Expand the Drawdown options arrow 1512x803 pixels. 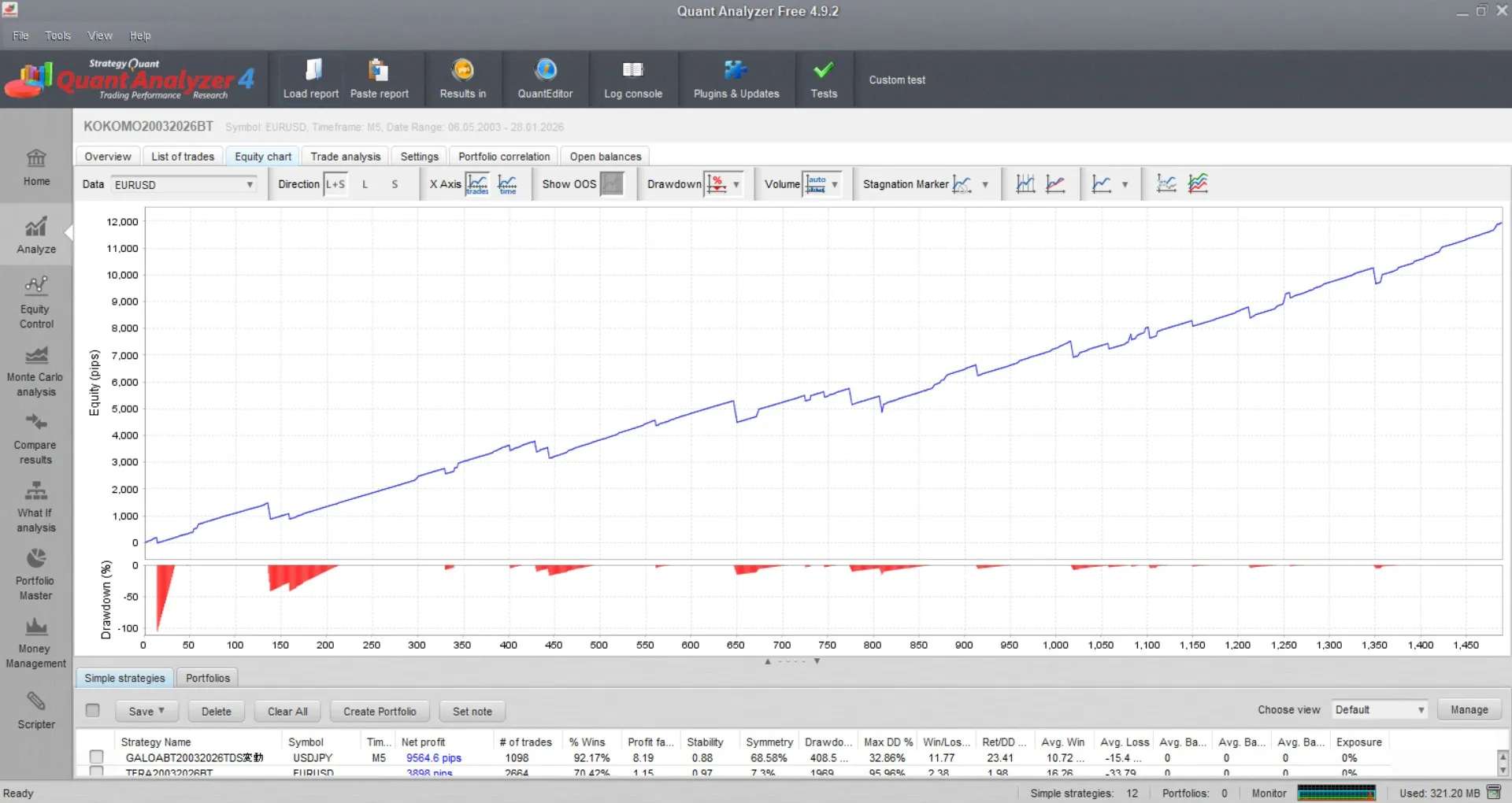pyautogui.click(x=736, y=184)
